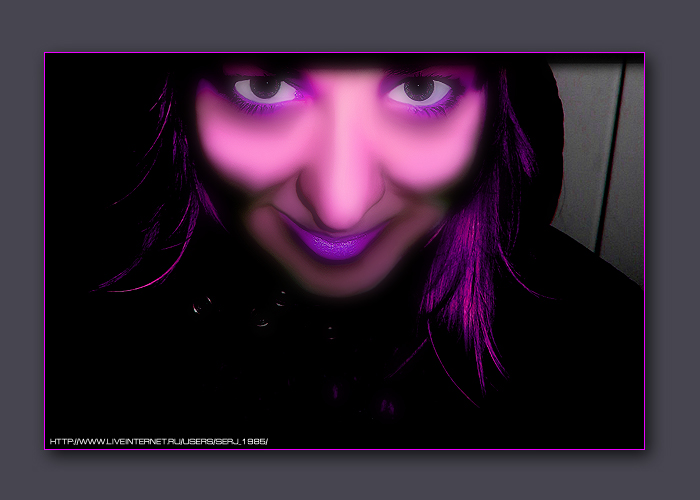700x500 pixels.
Task: Click the small chain detail near the neck
Action: tap(262, 318)
